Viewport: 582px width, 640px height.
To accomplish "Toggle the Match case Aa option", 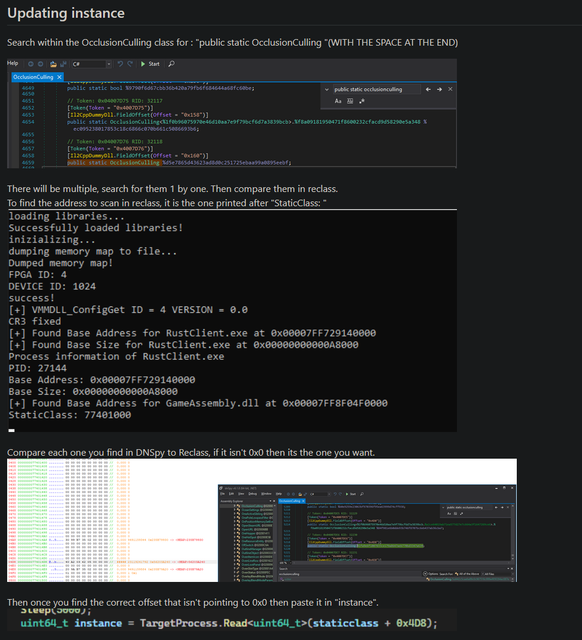I will point(338,101).
